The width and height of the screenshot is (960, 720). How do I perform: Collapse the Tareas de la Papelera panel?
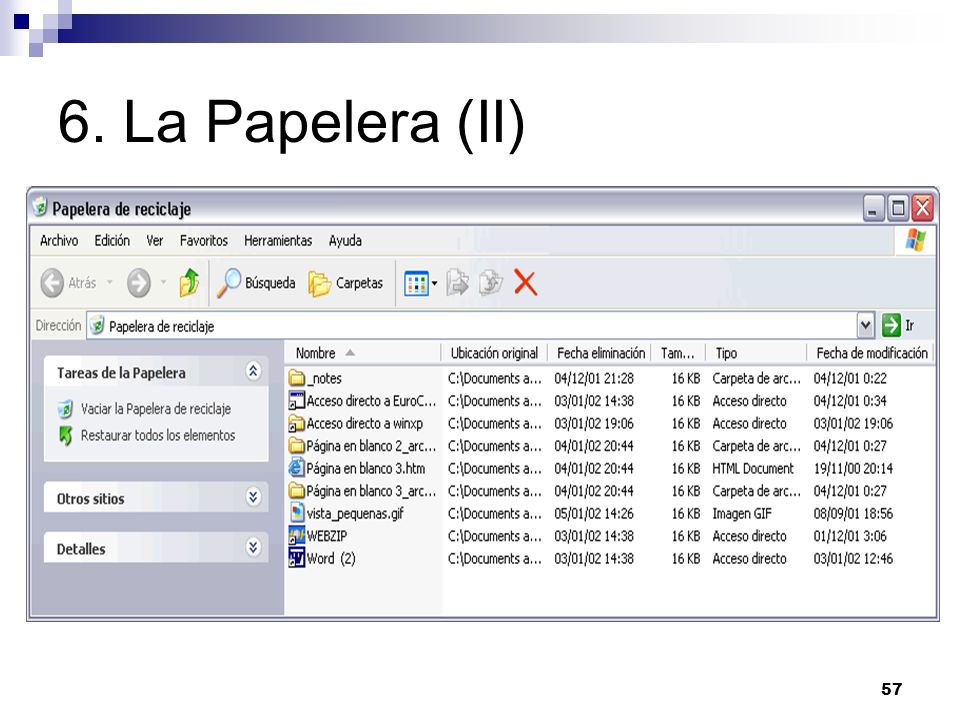[253, 371]
